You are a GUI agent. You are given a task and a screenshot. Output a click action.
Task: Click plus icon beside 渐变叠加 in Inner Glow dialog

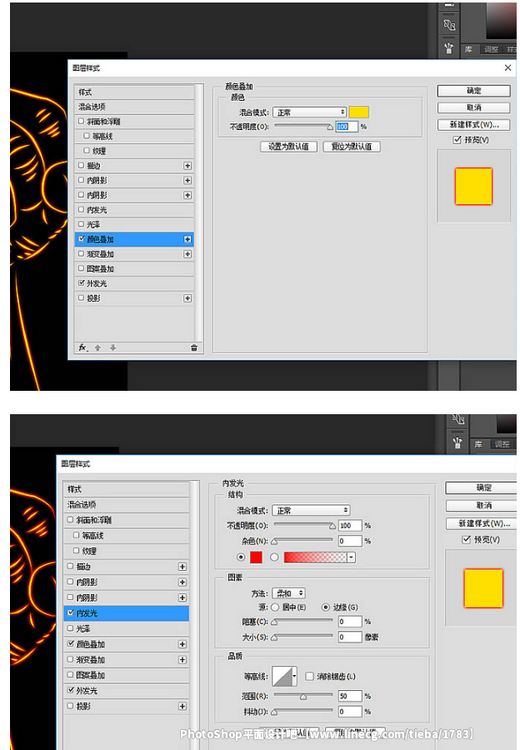(x=182, y=660)
